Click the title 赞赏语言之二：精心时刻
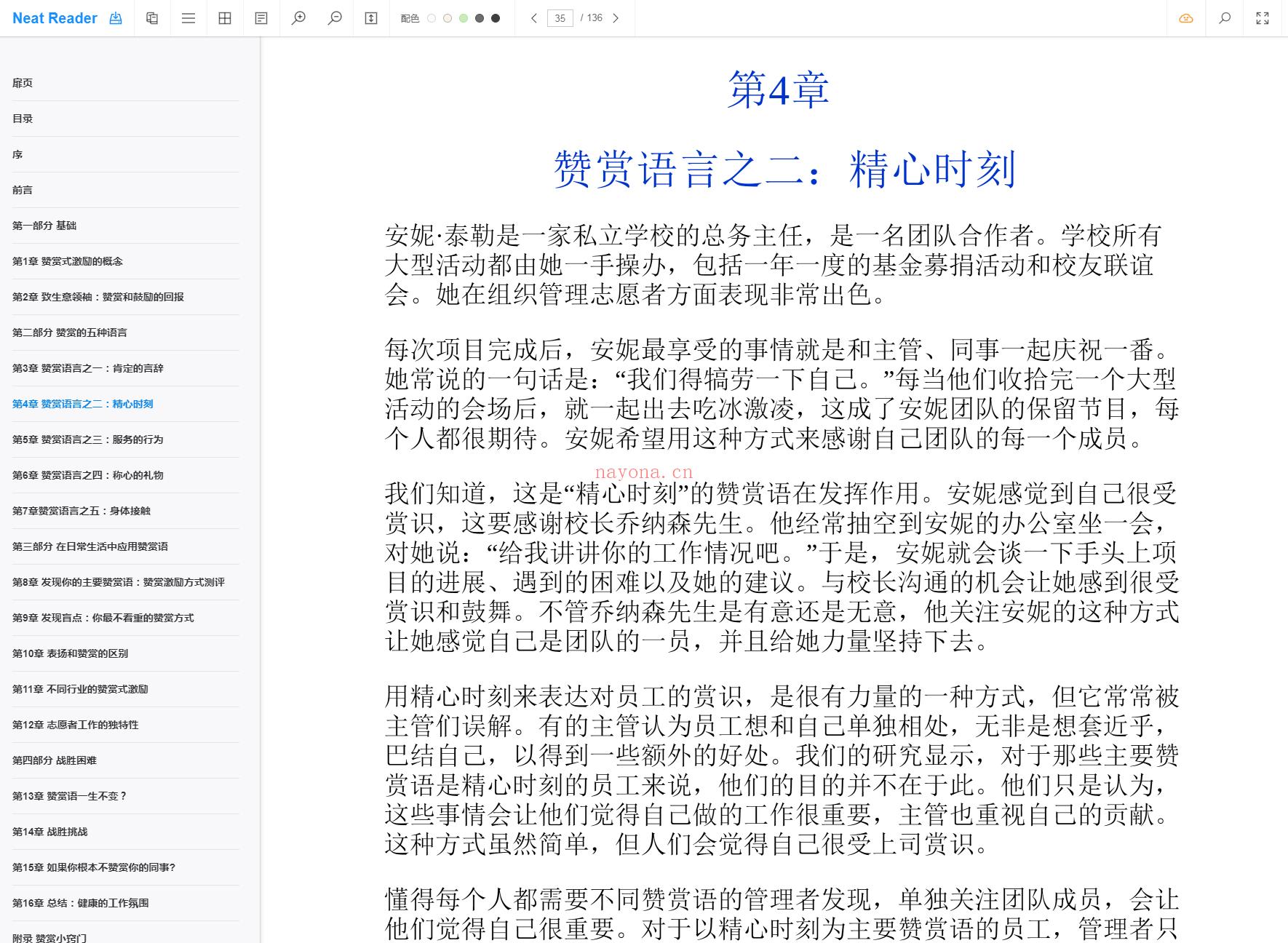This screenshot has height=943, width=1288. [x=784, y=169]
